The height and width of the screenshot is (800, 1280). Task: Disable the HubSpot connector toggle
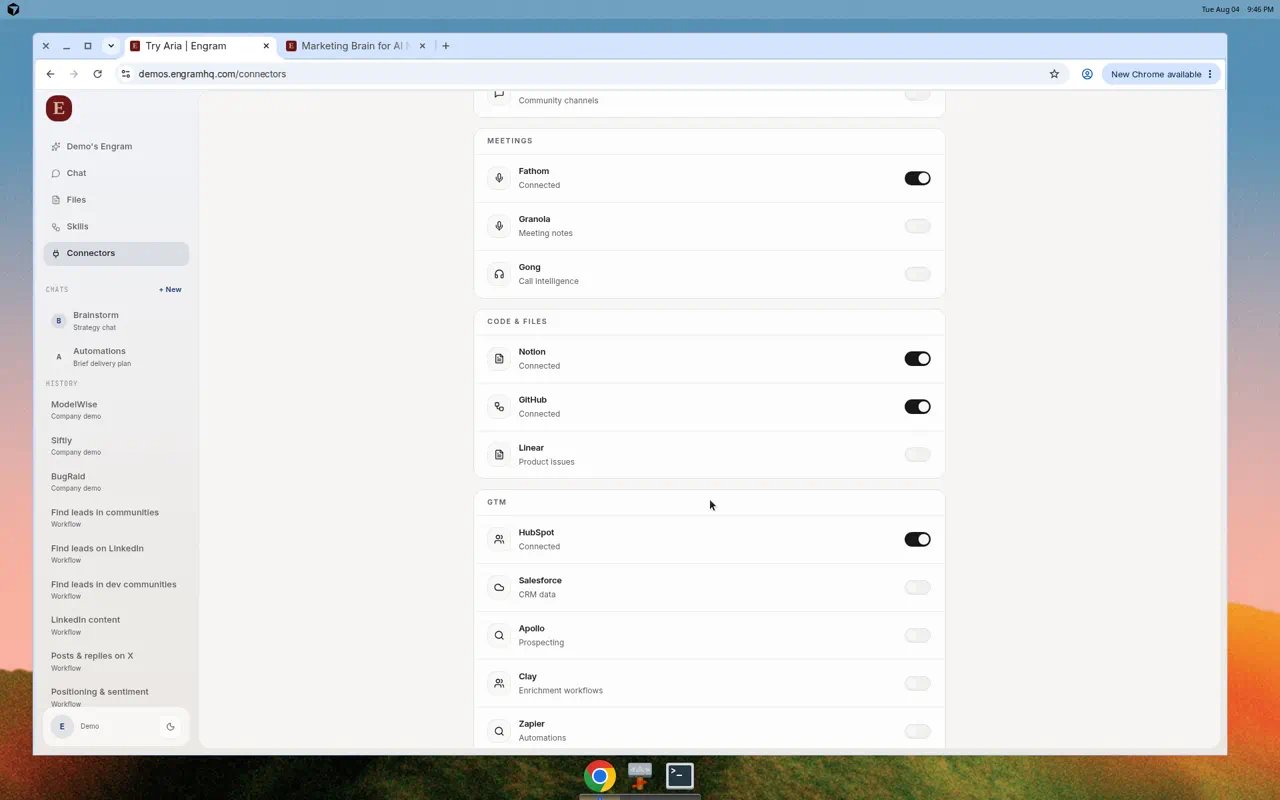tap(917, 539)
